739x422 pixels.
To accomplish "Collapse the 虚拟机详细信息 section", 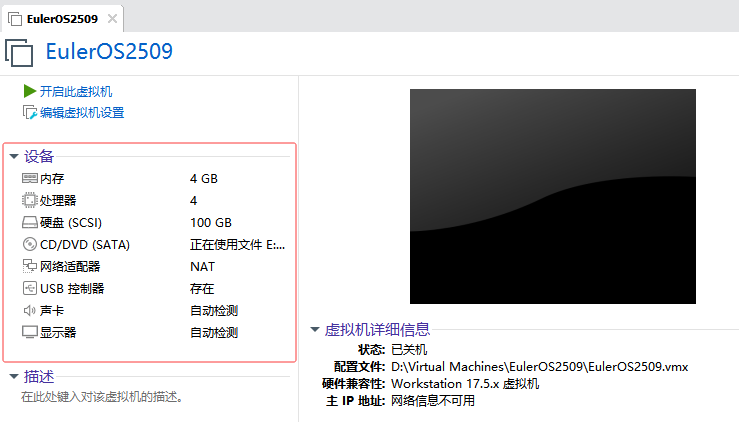I will (315, 329).
